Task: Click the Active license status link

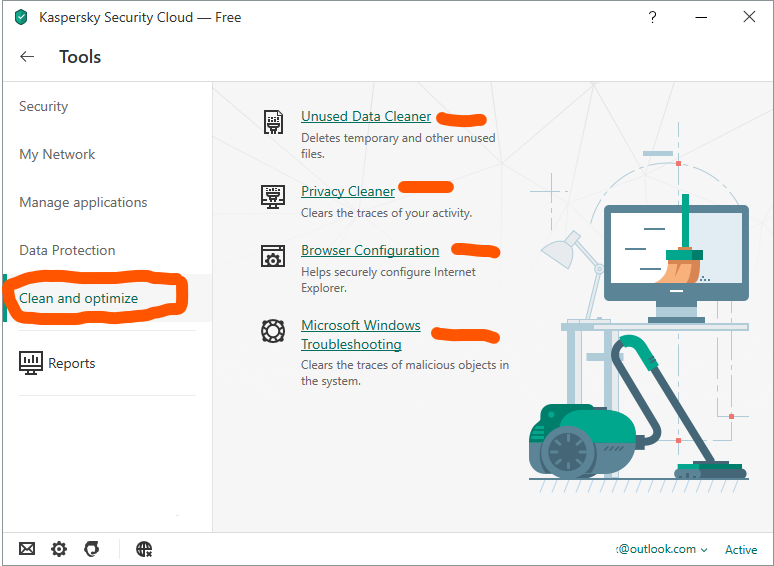Action: (x=741, y=549)
